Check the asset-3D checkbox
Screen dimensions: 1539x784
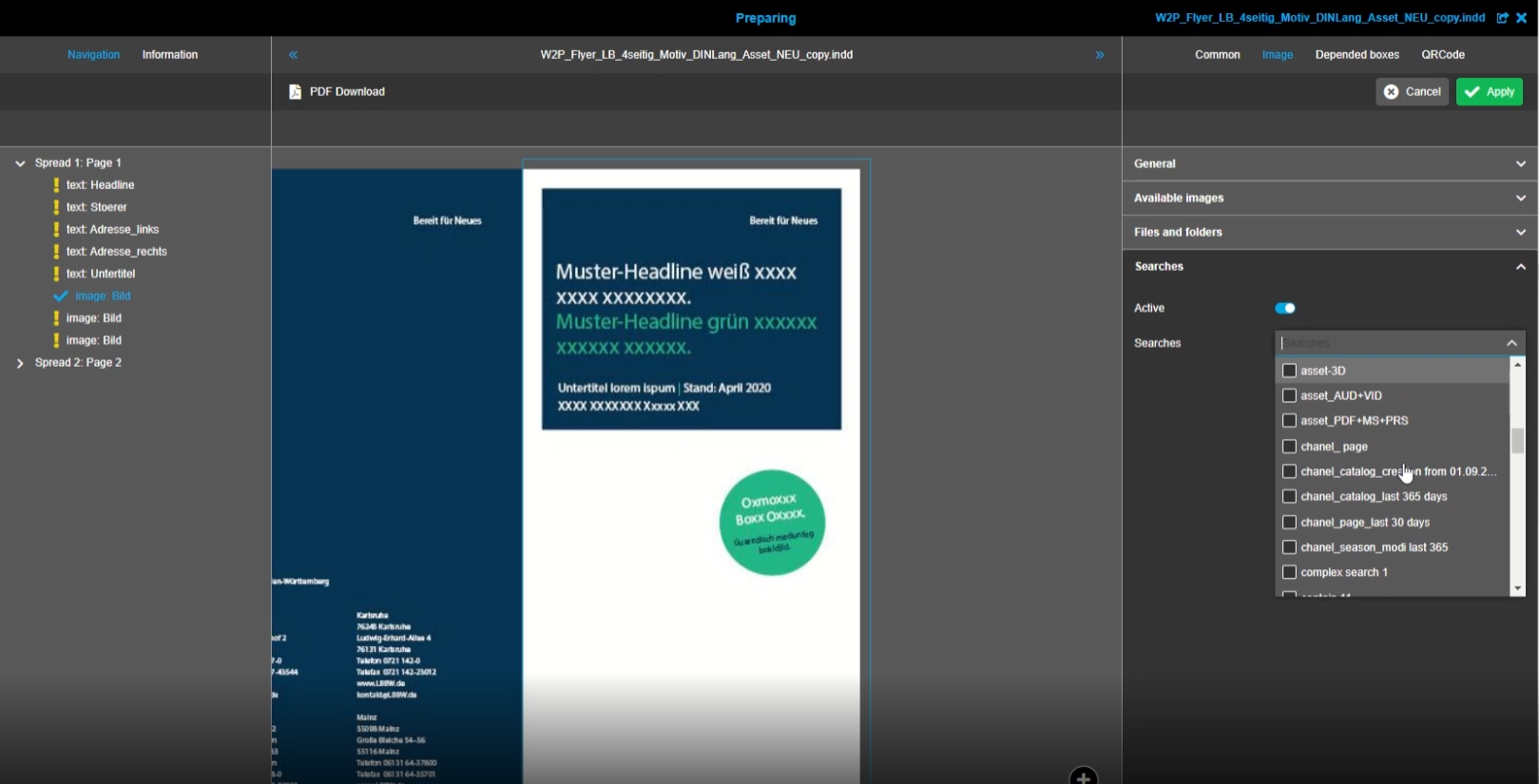tap(1289, 371)
